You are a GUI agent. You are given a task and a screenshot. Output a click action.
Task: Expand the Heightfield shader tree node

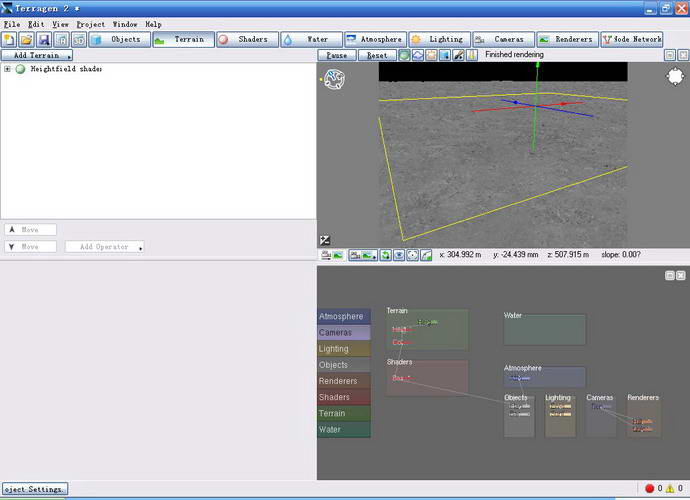pos(7,69)
